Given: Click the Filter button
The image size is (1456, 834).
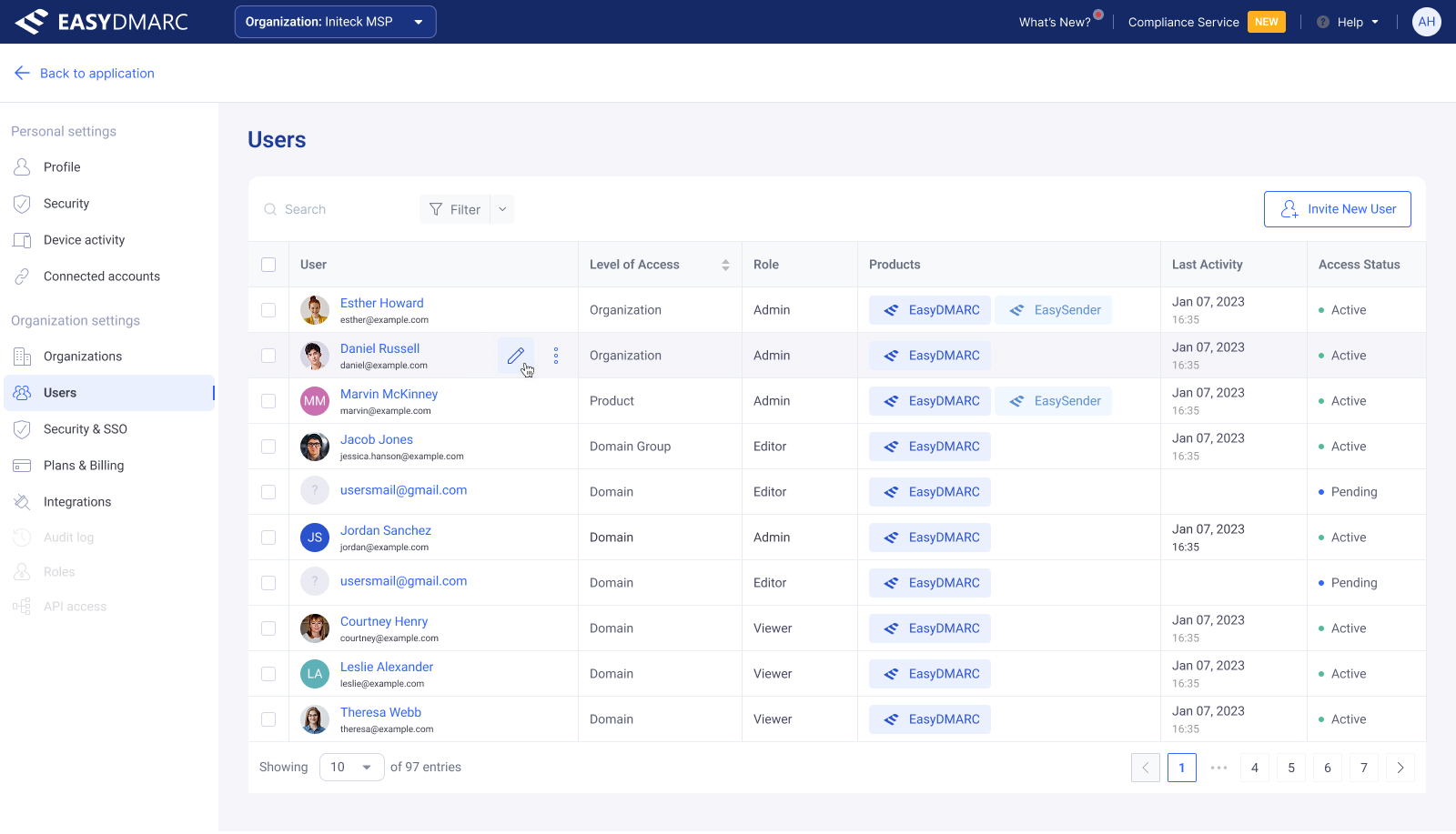Looking at the screenshot, I should point(455,209).
